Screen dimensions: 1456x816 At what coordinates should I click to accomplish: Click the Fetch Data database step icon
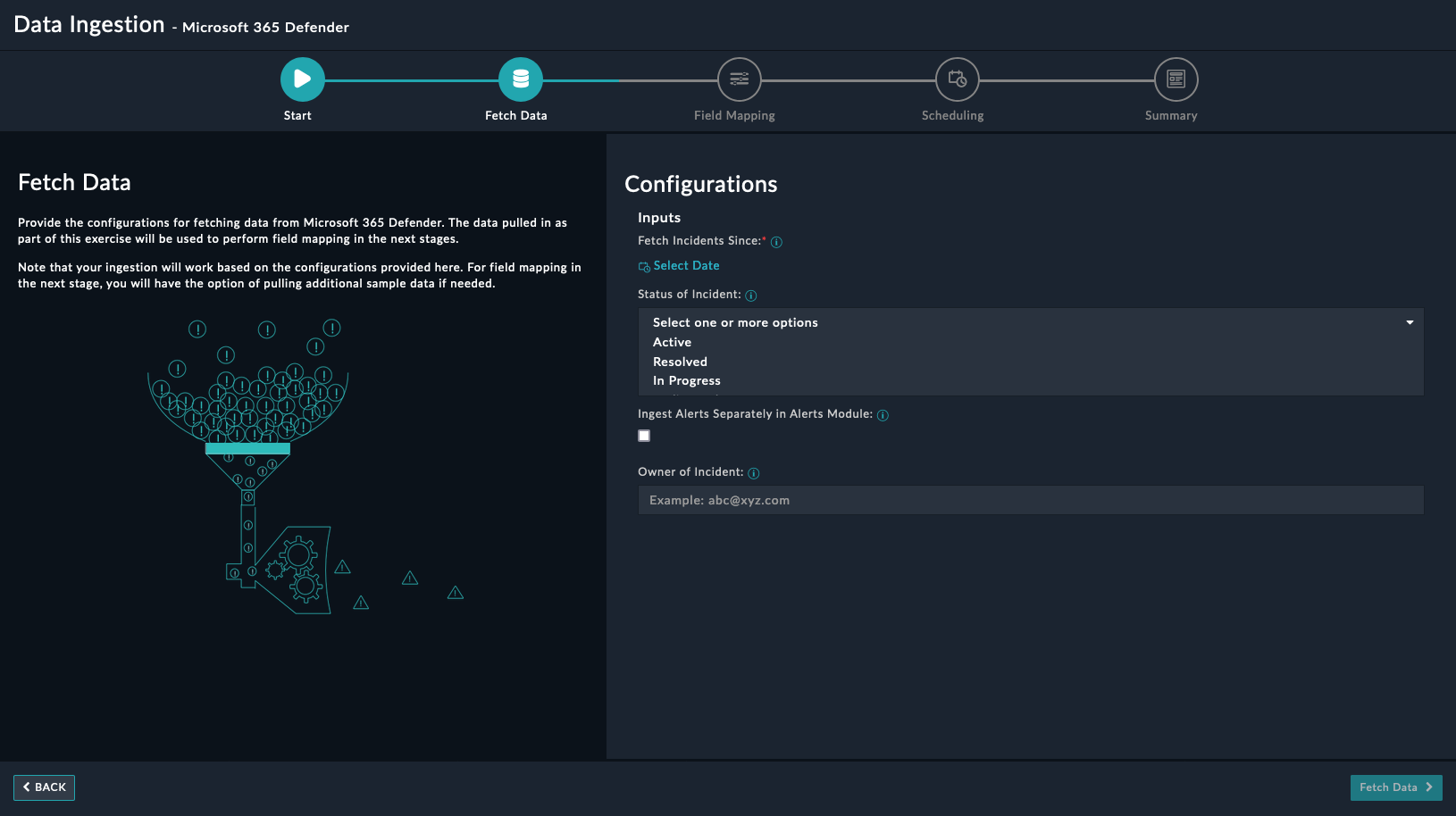(520, 79)
